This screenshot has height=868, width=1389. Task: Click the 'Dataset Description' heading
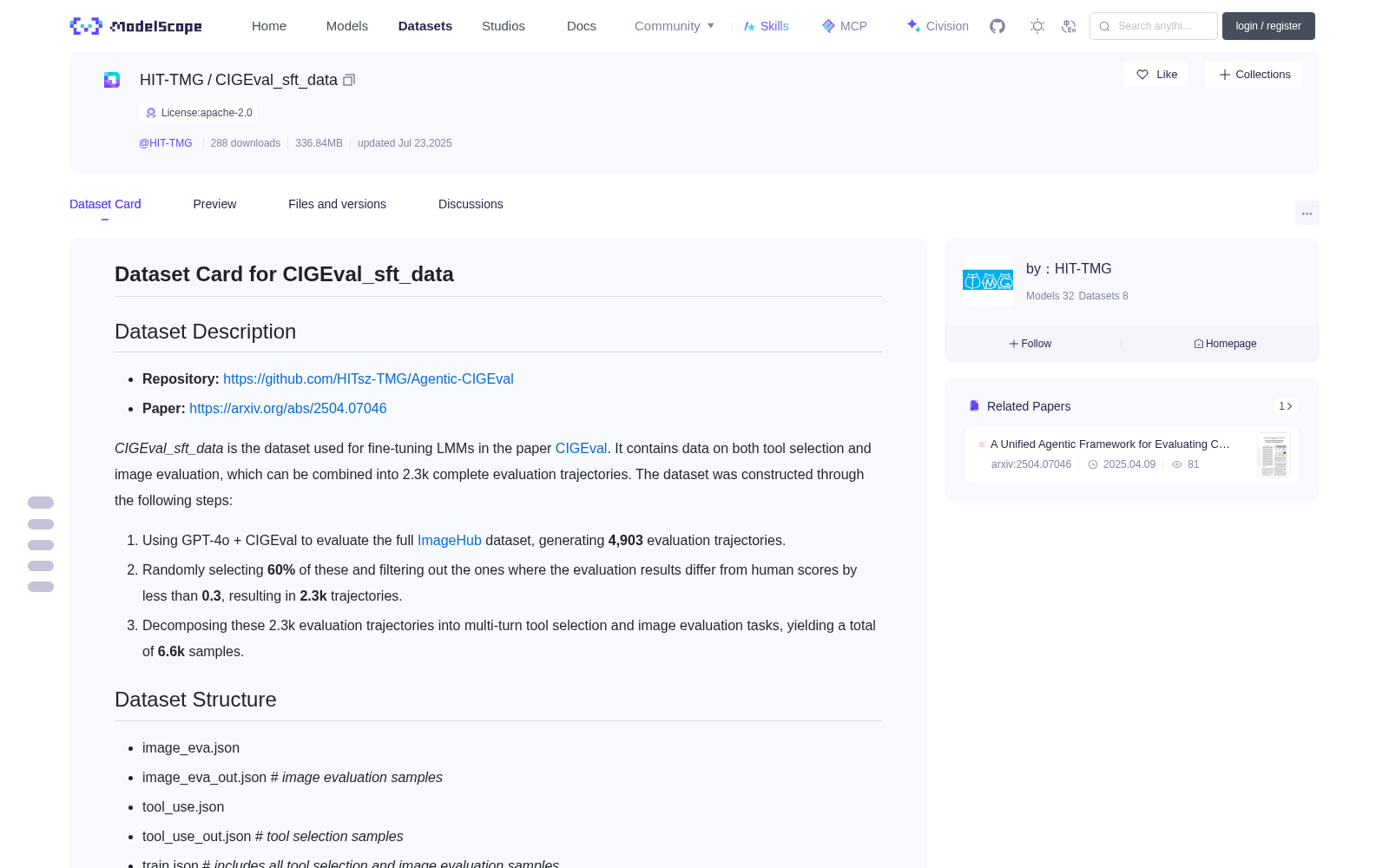[206, 332]
